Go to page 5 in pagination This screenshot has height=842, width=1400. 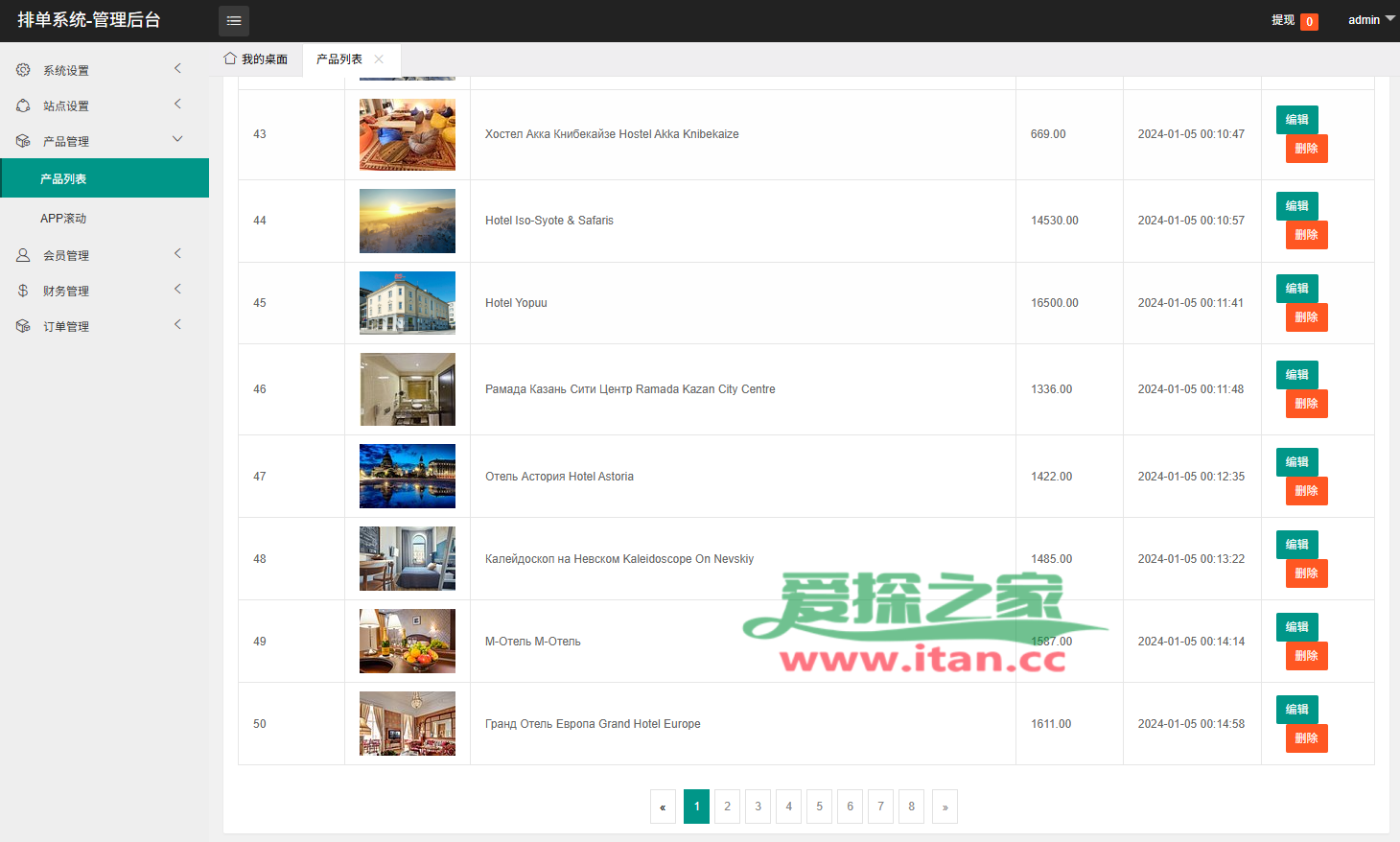(x=819, y=807)
